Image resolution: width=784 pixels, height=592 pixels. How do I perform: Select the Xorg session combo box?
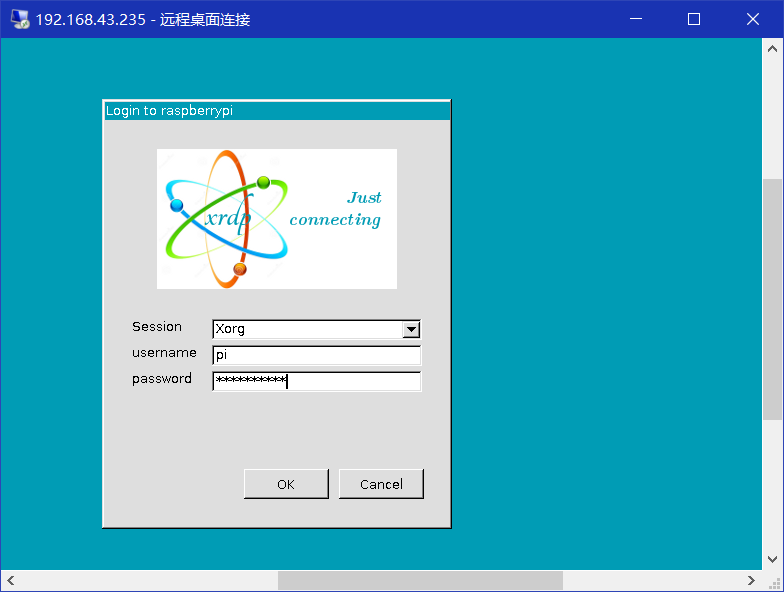pos(316,329)
